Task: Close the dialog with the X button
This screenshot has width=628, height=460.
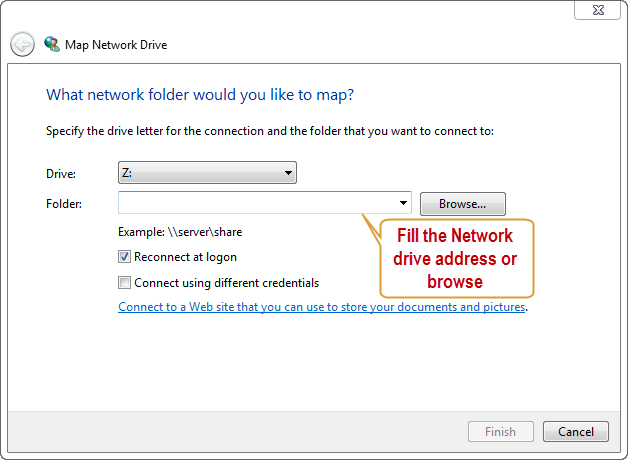Action: coord(598,10)
